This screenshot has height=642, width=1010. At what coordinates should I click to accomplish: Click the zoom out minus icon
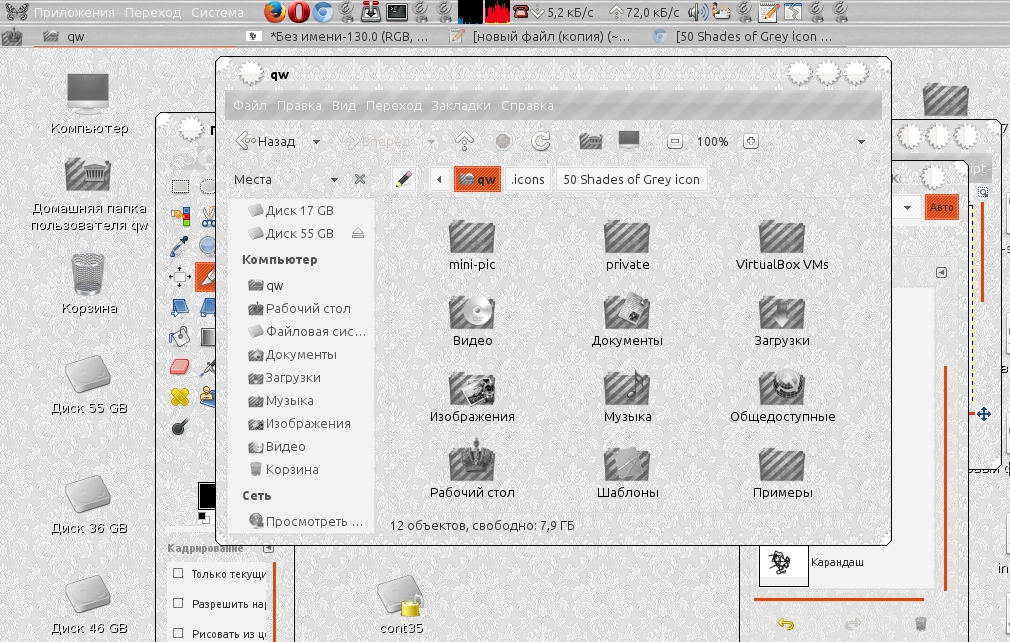click(x=674, y=141)
